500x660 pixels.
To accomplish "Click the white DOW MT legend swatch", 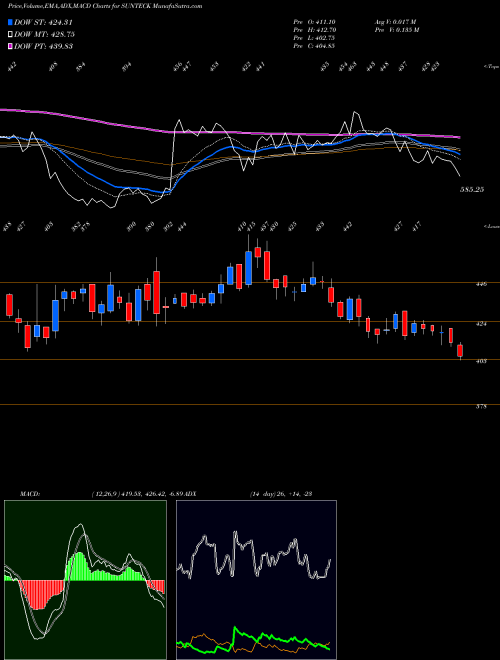I will pyautogui.click(x=11, y=34).
